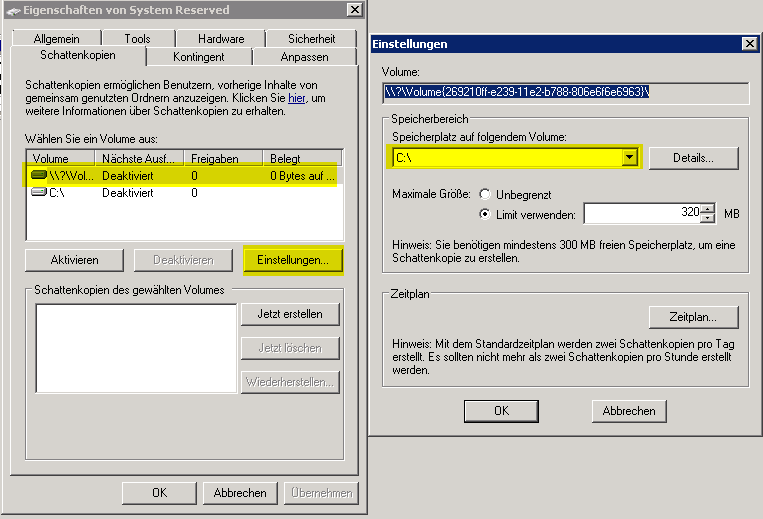Open the Speicherplatz volume dropdown arrow
Viewport: 763px width, 519px height.
point(630,157)
